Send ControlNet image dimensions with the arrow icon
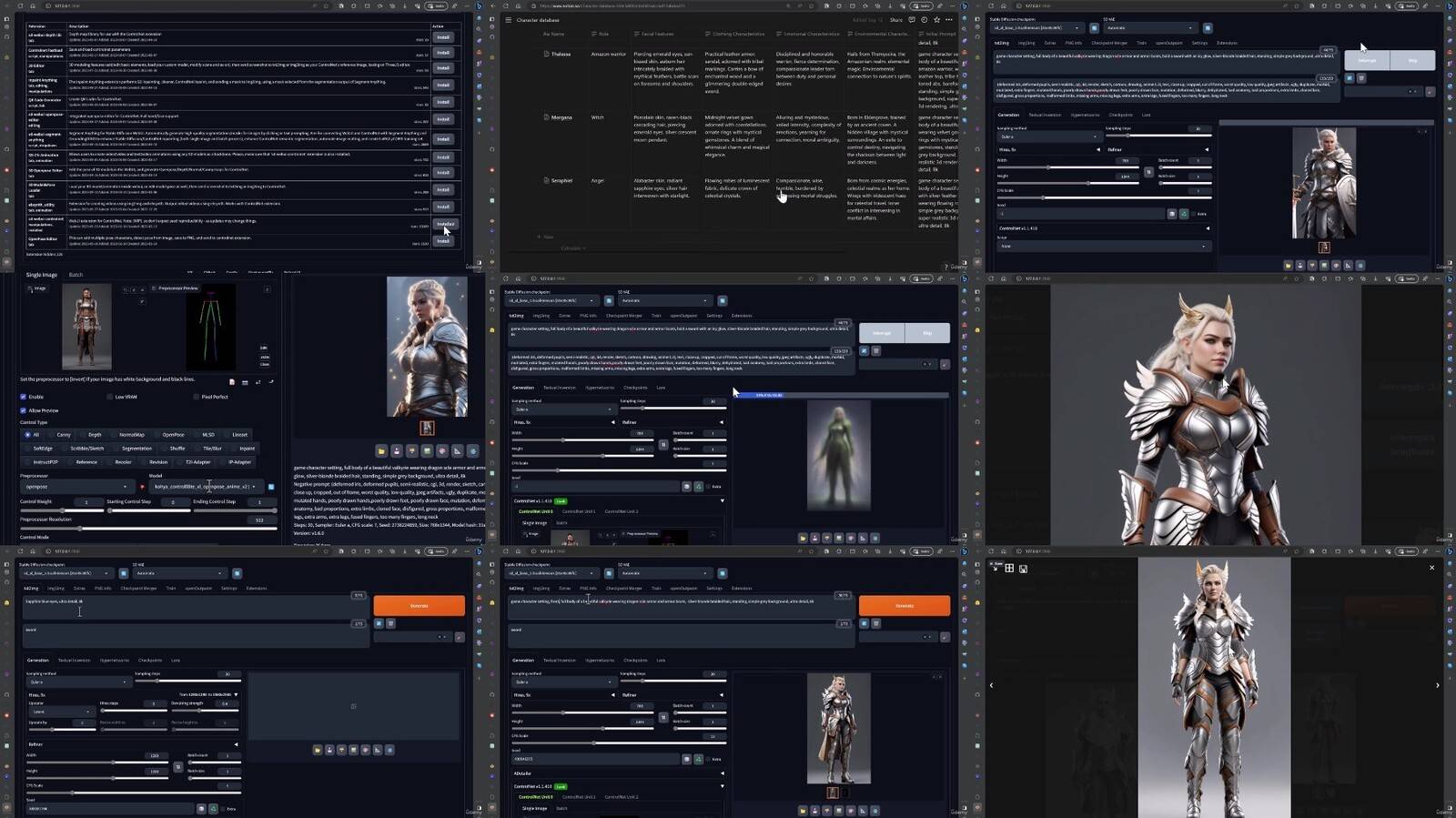Image resolution: width=1456 pixels, height=818 pixels. coord(271,382)
